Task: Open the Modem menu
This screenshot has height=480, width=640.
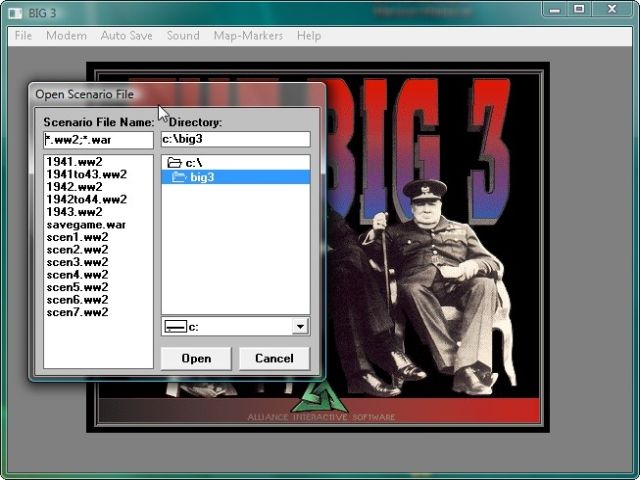Action: (66, 35)
